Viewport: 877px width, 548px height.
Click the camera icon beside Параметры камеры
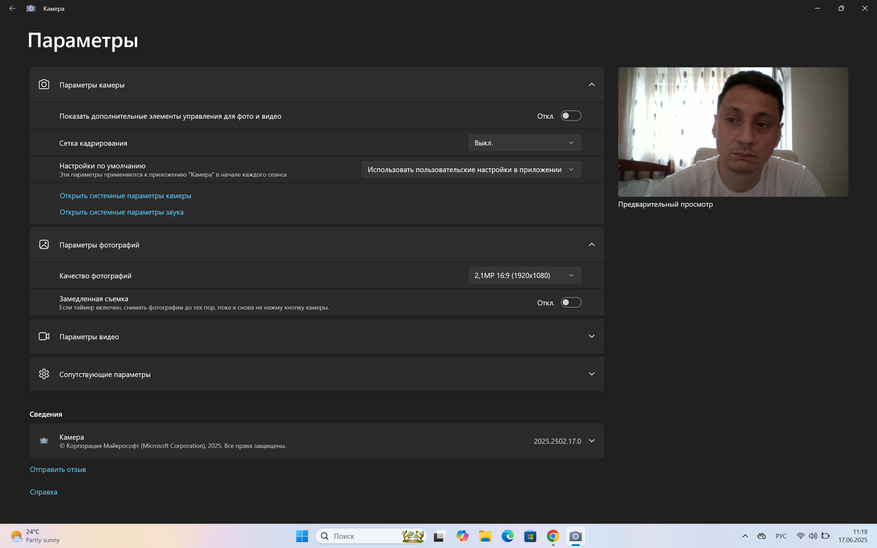click(44, 85)
